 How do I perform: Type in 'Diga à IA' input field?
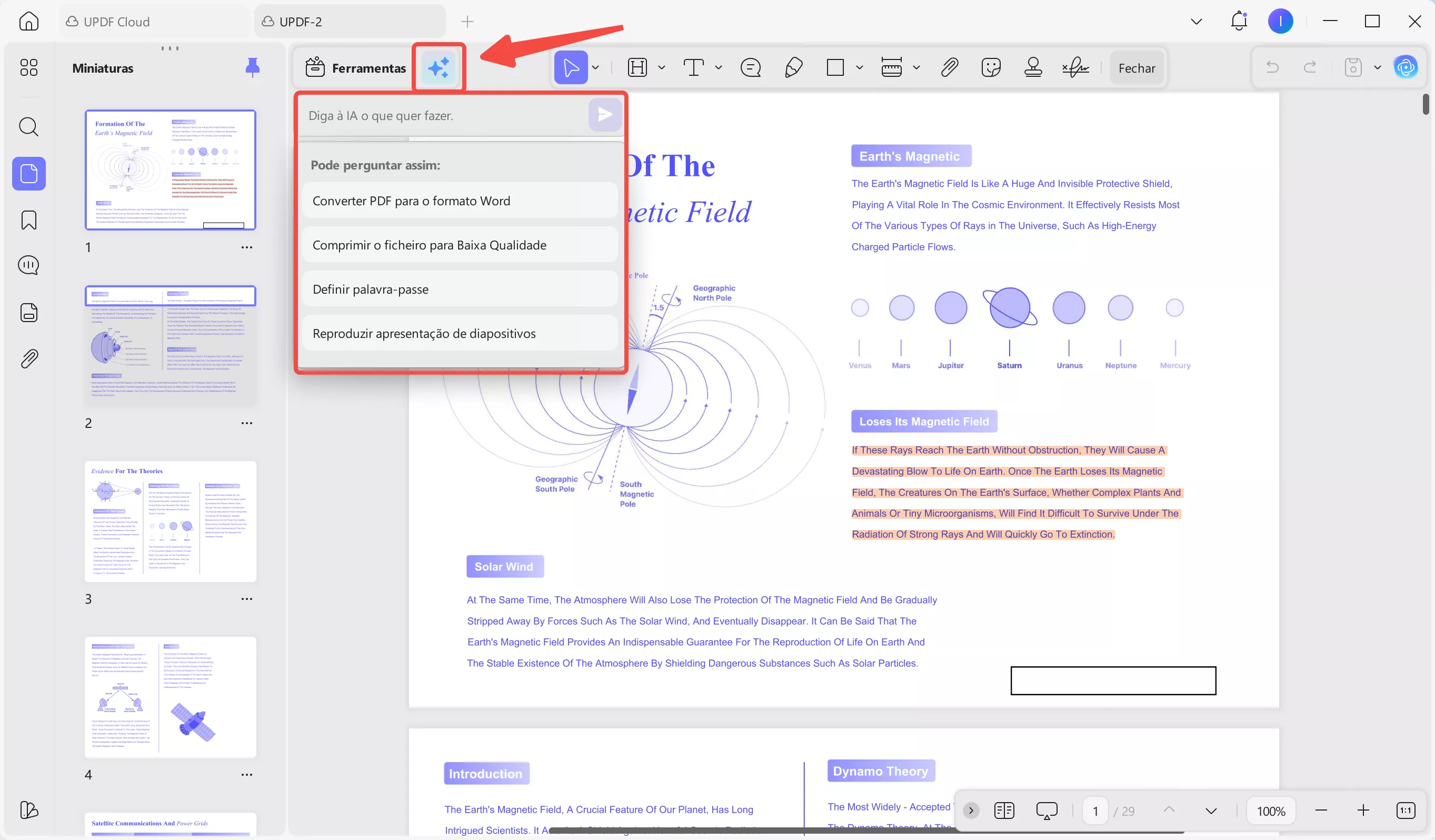click(x=444, y=116)
